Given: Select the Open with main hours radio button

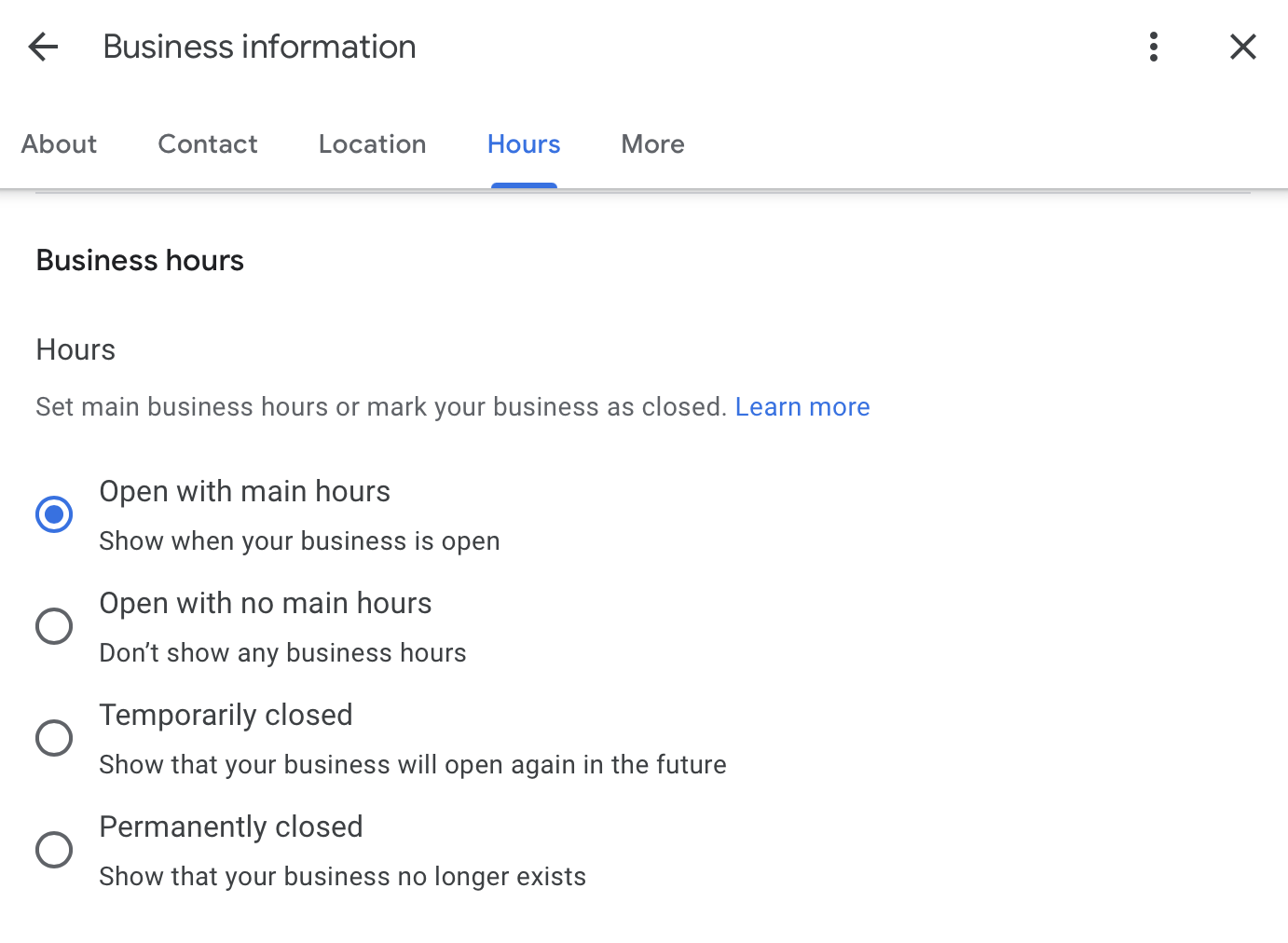Looking at the screenshot, I should click(x=54, y=514).
